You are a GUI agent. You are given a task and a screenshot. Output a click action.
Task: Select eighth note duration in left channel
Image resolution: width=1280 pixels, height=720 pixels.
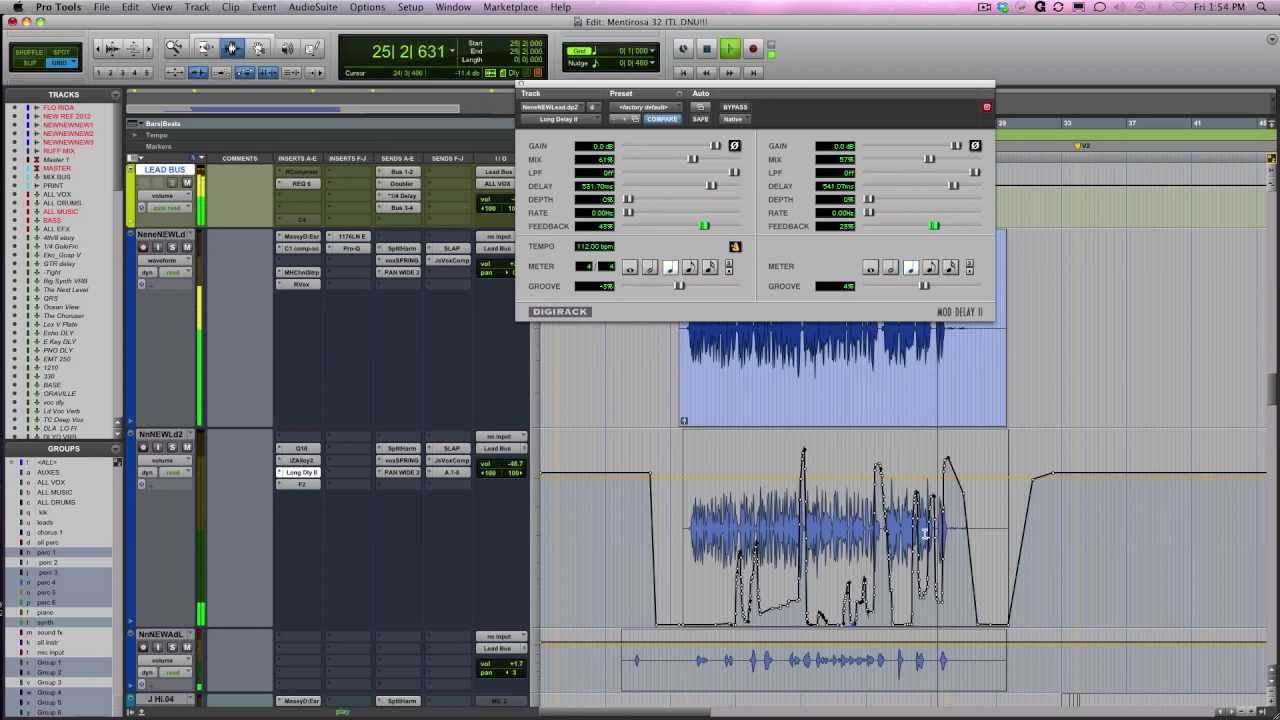689,267
